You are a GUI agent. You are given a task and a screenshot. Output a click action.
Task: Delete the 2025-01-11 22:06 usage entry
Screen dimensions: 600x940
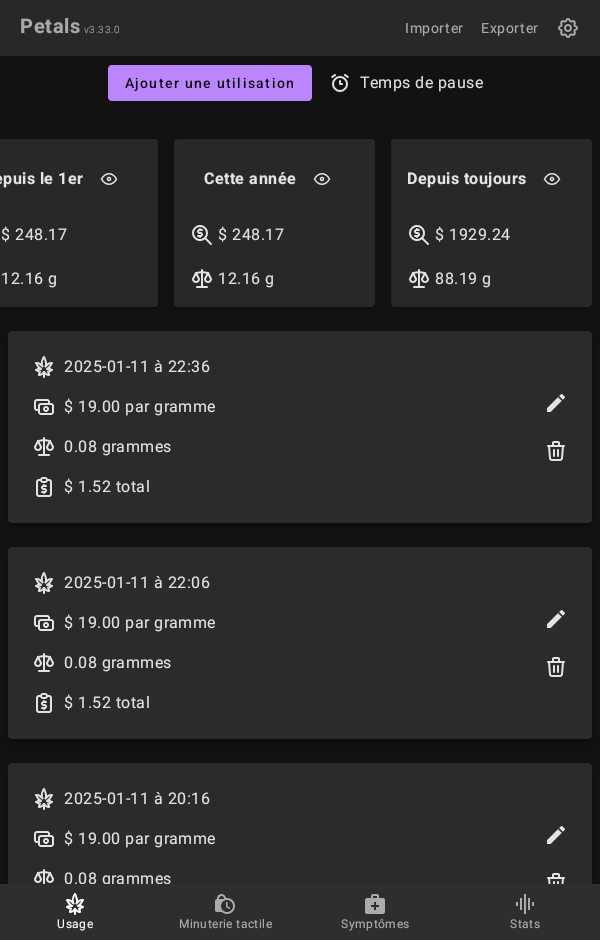point(556,667)
